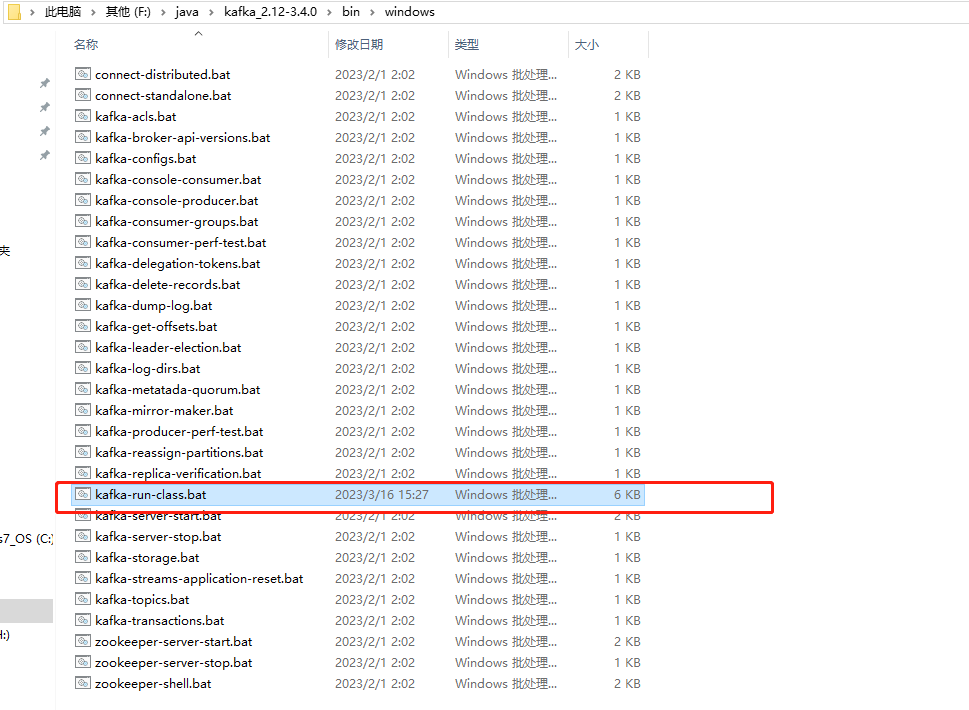
Task: Click the folder icon in address bar
Action: [14, 12]
